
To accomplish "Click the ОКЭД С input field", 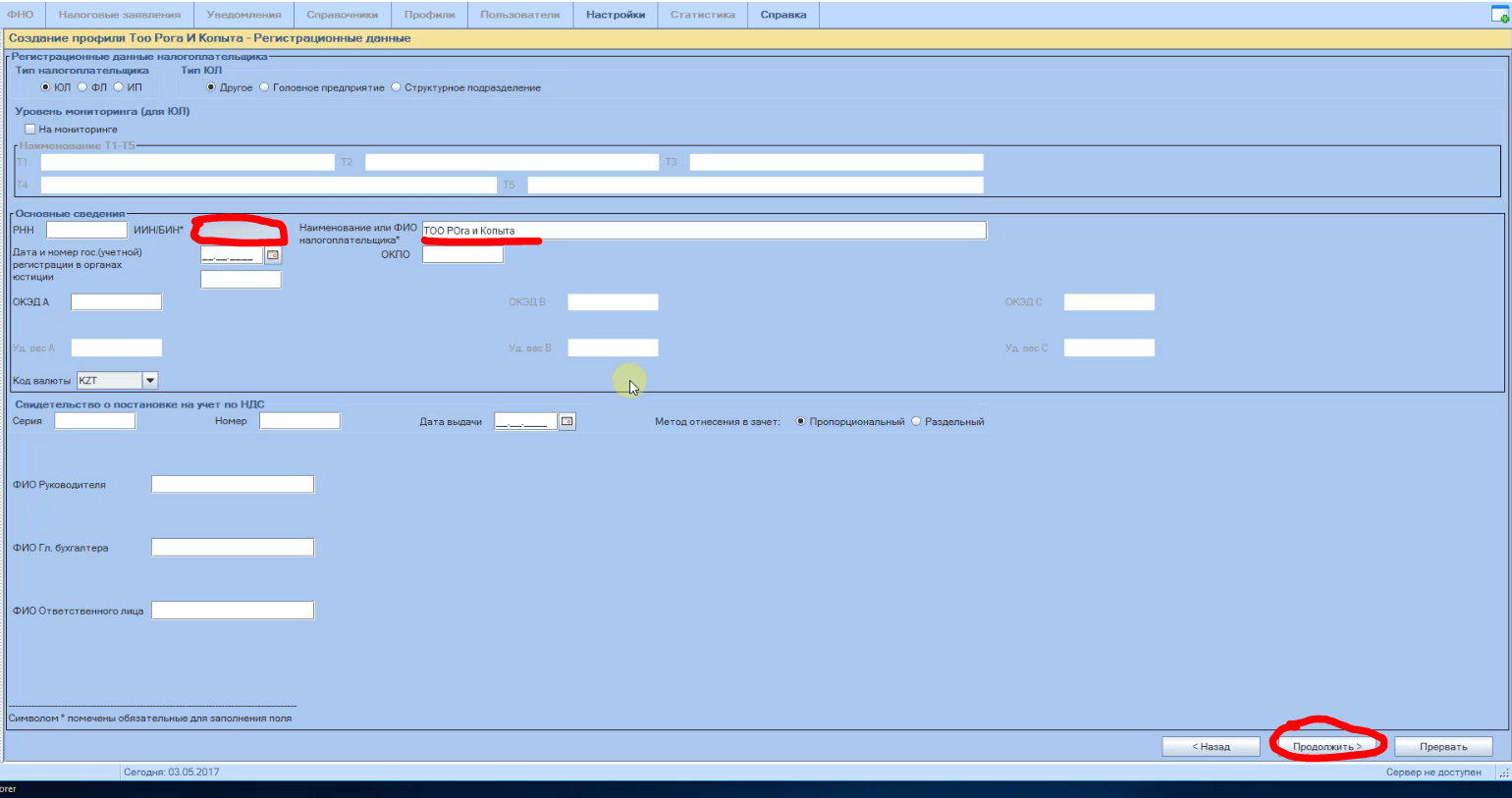I will [x=1109, y=301].
